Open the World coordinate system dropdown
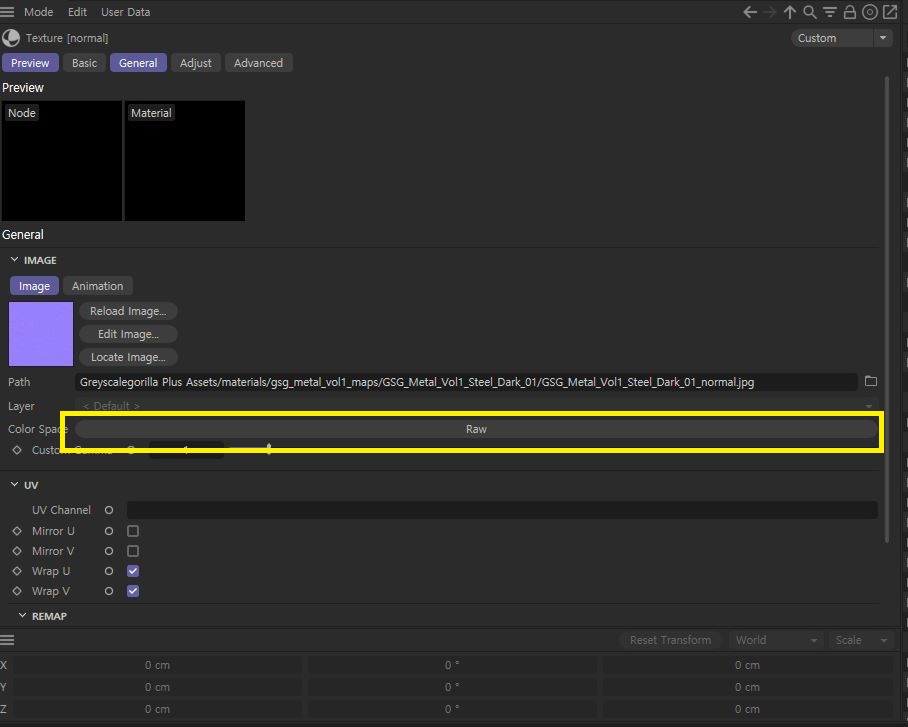 point(775,640)
